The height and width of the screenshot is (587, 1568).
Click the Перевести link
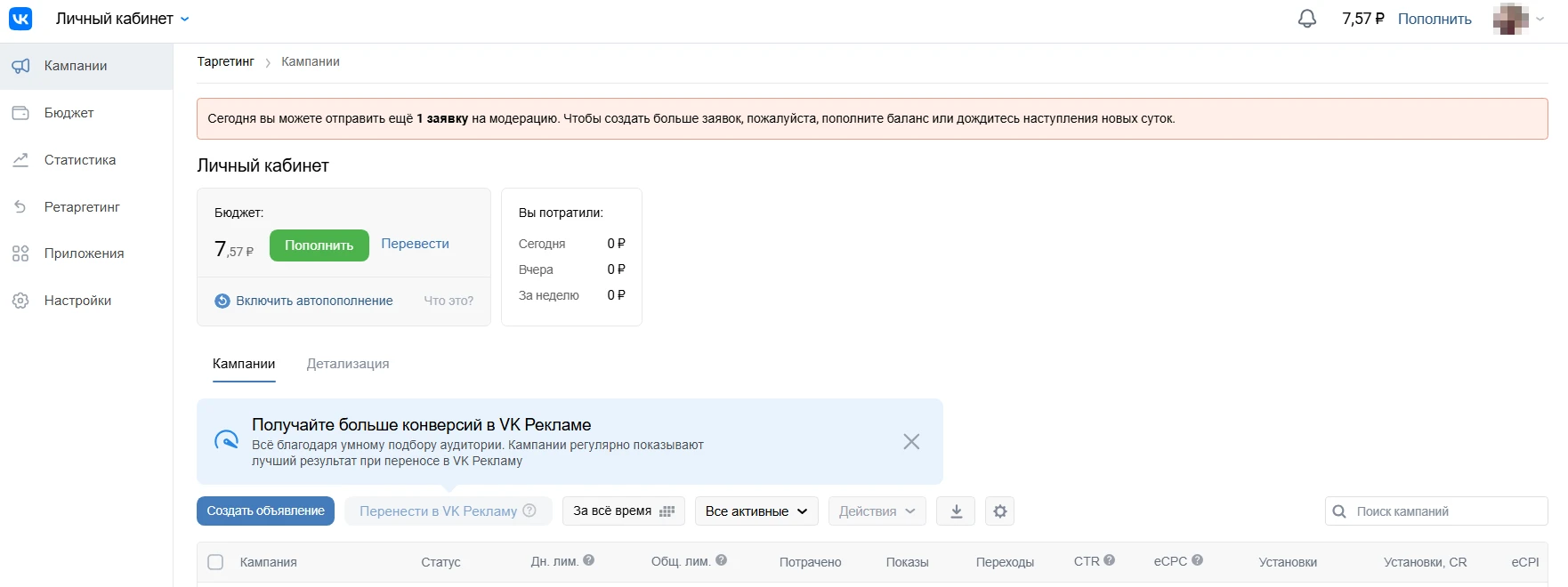pyautogui.click(x=415, y=244)
